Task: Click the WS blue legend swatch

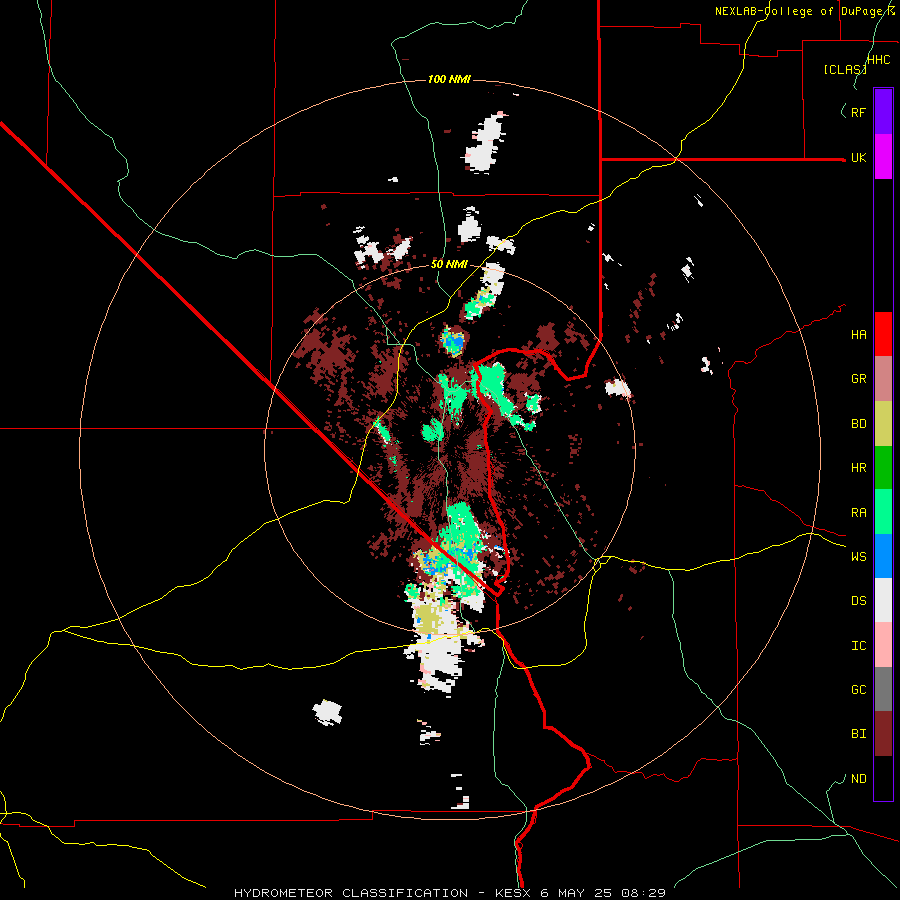Action: (x=883, y=556)
